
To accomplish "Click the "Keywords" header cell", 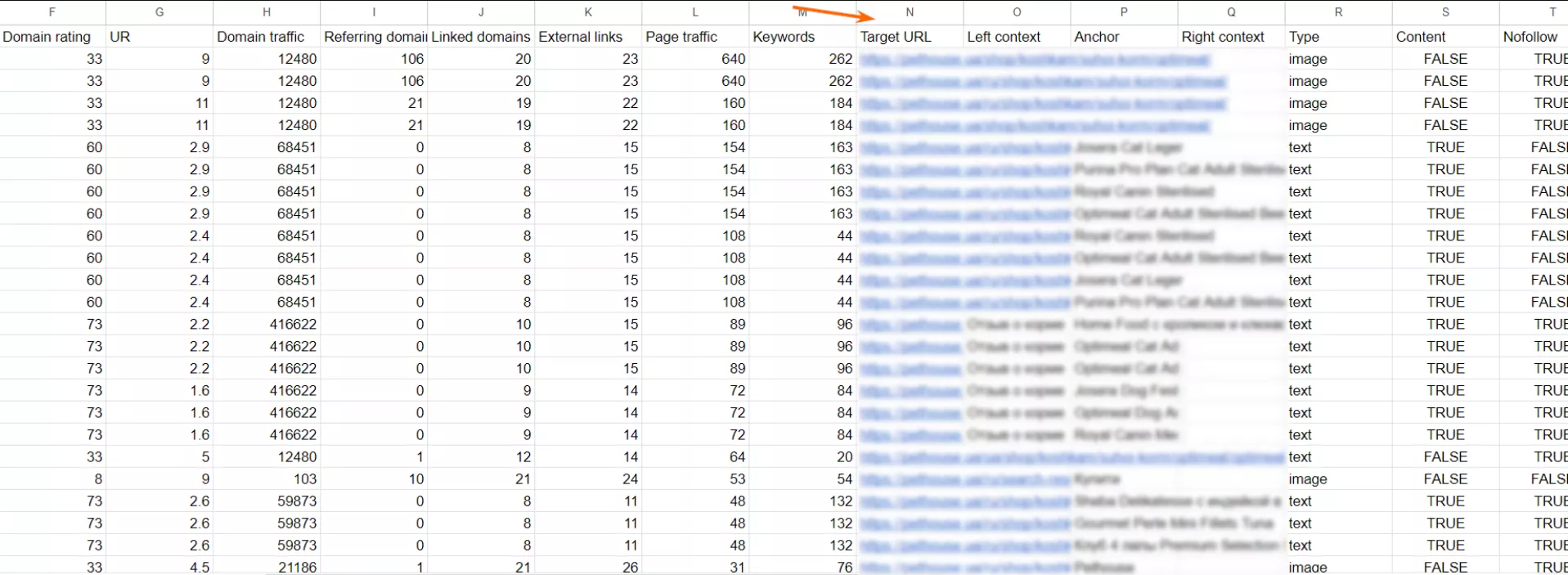I will pyautogui.click(x=802, y=37).
